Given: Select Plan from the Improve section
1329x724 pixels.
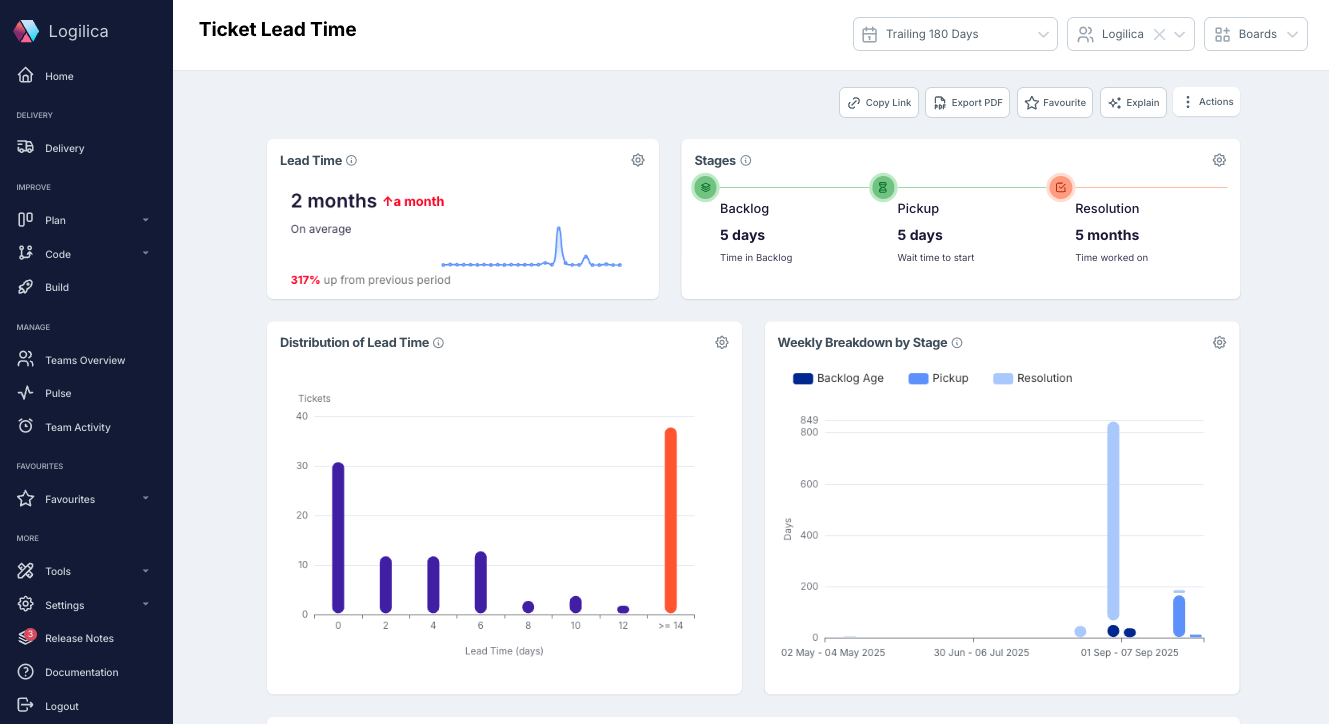Looking at the screenshot, I should 54,219.
